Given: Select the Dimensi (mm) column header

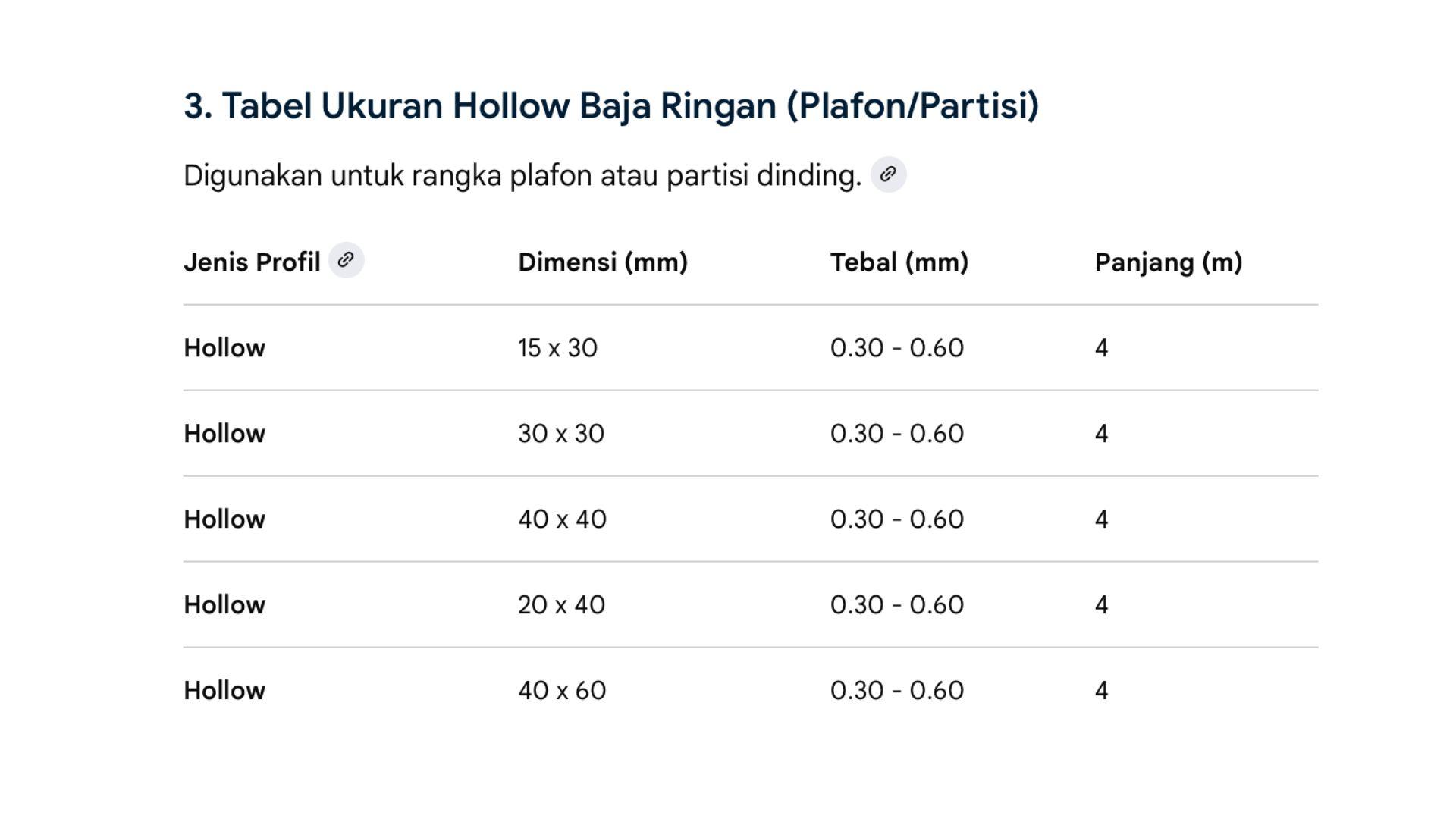Looking at the screenshot, I should (603, 262).
